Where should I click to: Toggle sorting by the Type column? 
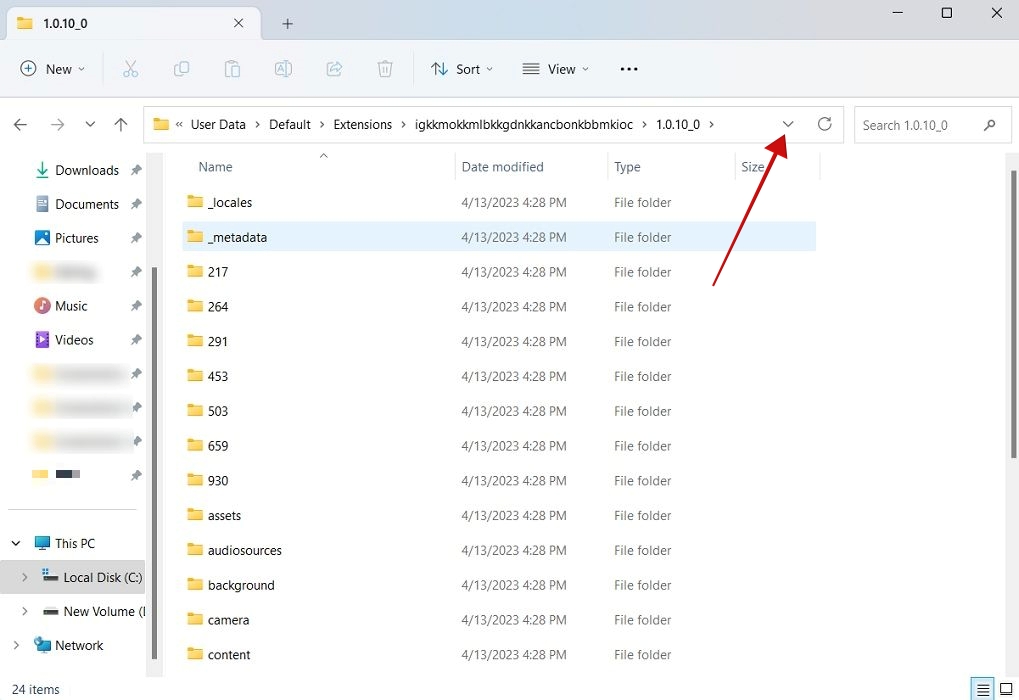[x=626, y=166]
